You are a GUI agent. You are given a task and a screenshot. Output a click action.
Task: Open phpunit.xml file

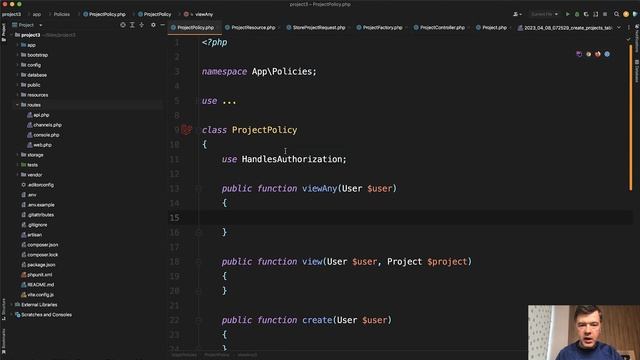36,275
